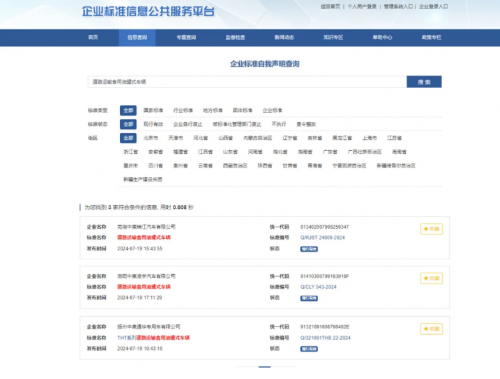
Task: Filter standard status by 现行有效
Action: click(x=153, y=124)
